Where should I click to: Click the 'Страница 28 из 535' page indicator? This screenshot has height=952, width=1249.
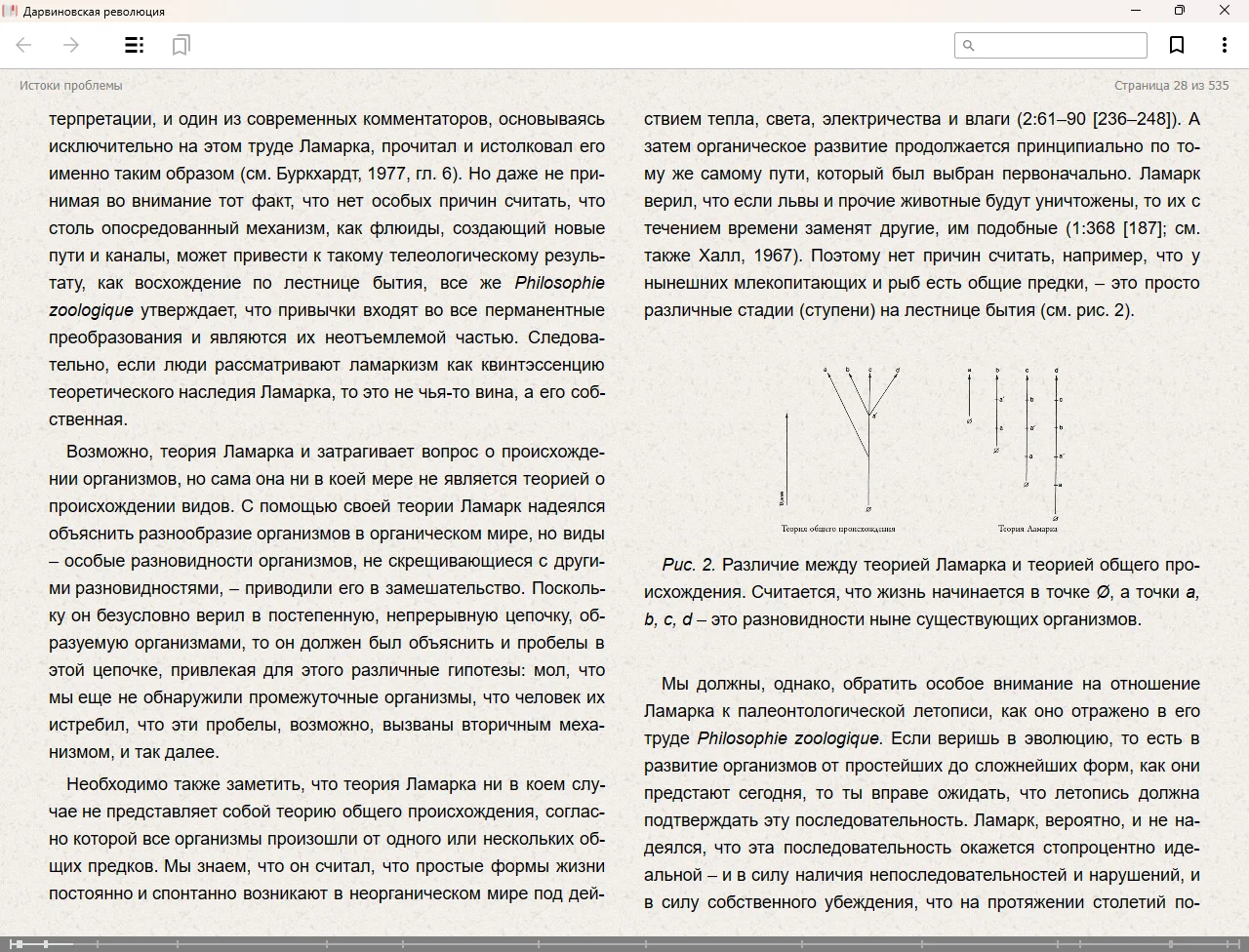[1171, 86]
